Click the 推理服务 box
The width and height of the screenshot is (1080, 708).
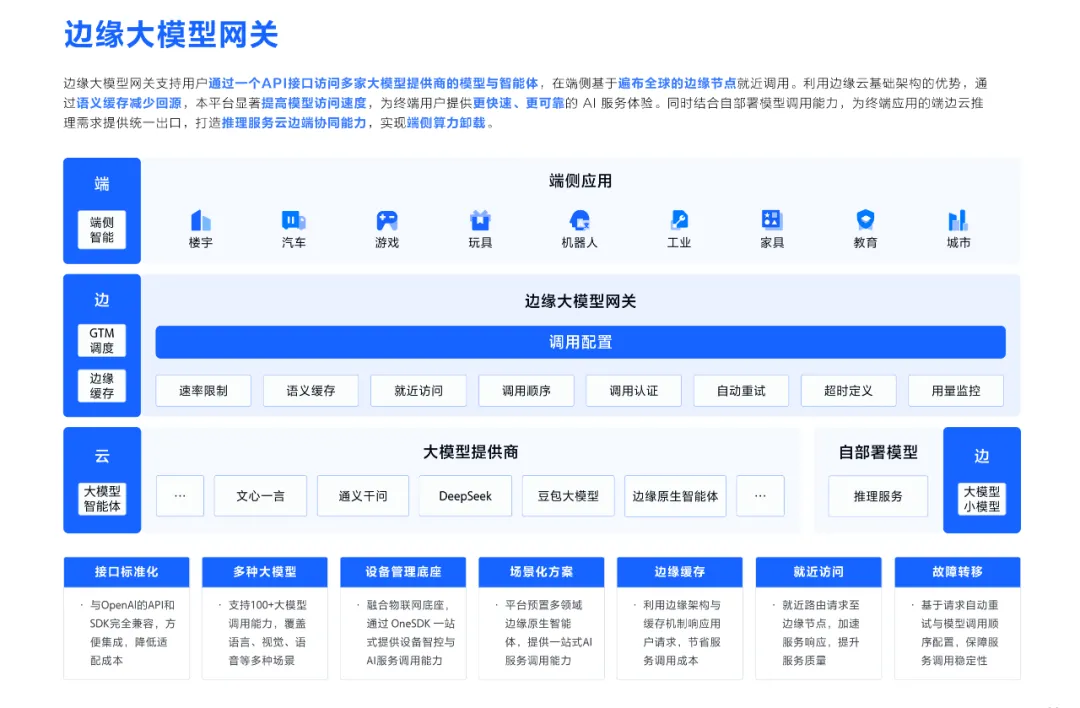coord(878,496)
